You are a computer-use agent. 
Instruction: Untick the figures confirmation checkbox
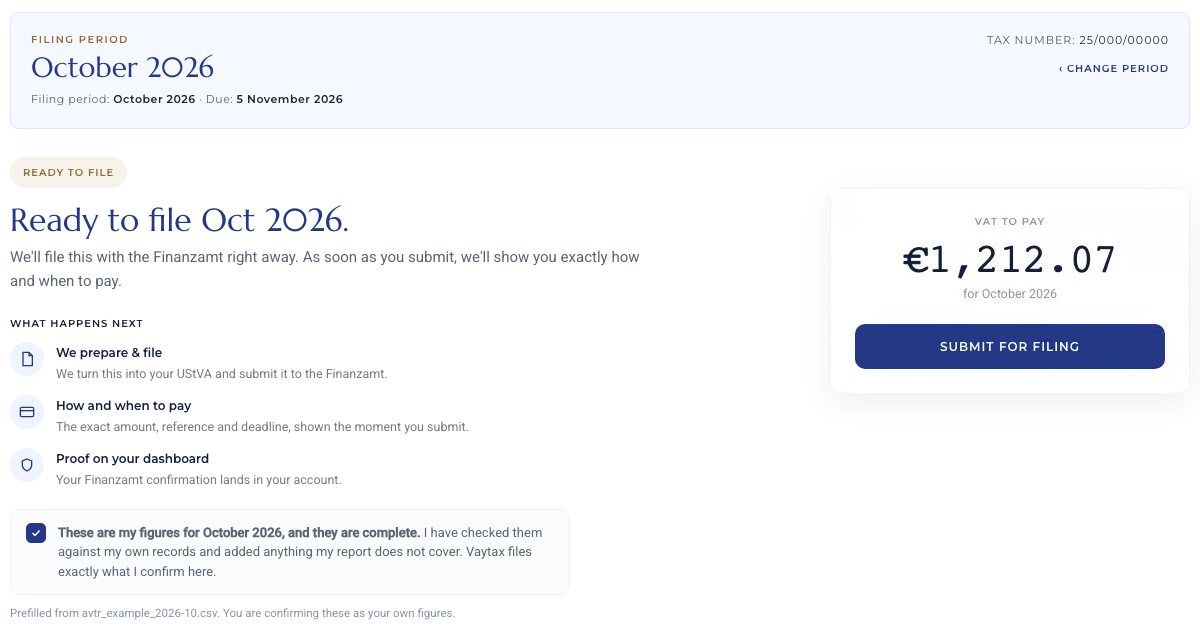36,533
